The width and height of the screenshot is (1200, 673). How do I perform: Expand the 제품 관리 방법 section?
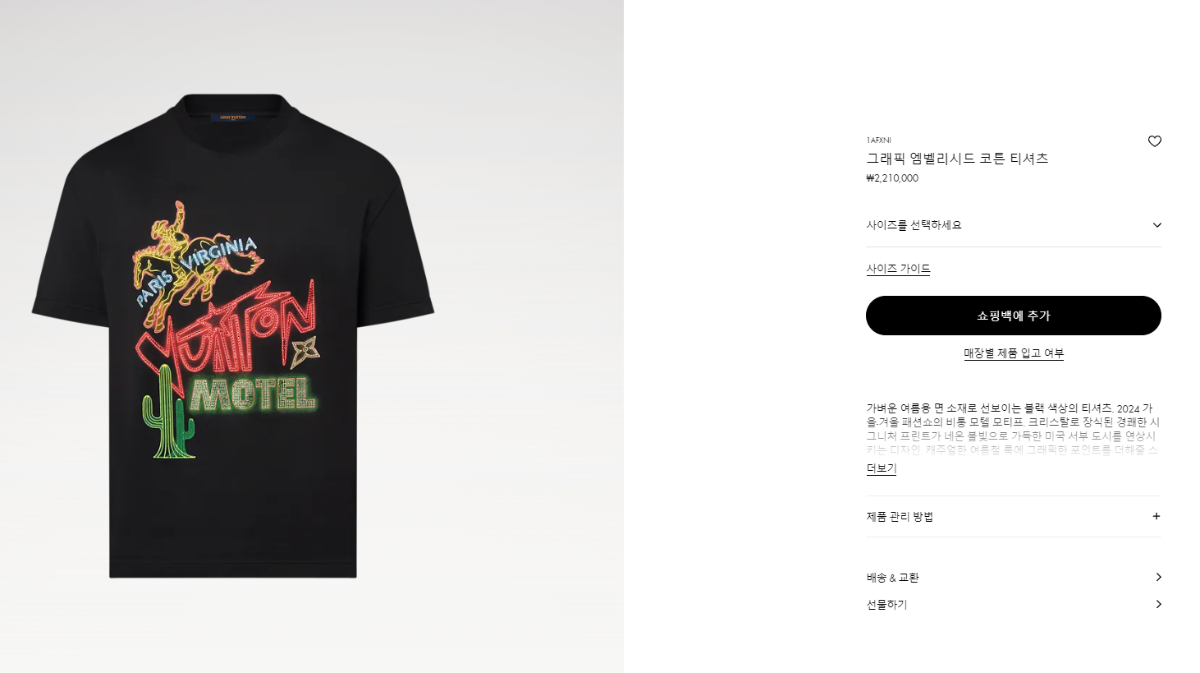coord(1013,516)
